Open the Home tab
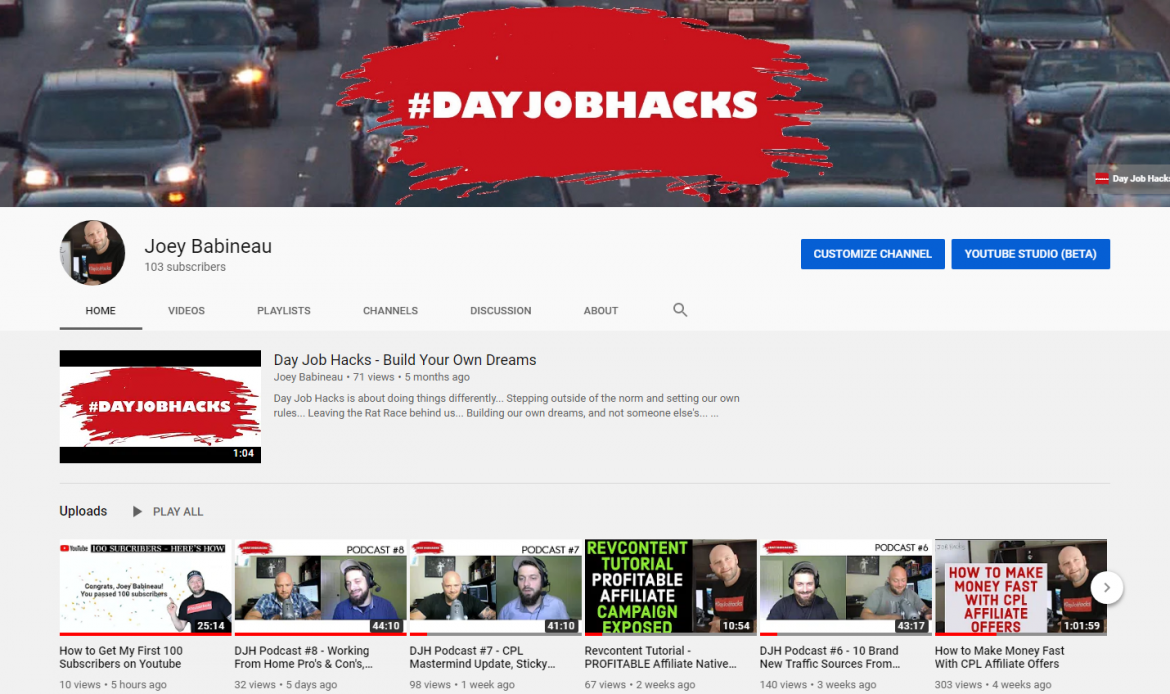The width and height of the screenshot is (1170, 694). point(100,310)
